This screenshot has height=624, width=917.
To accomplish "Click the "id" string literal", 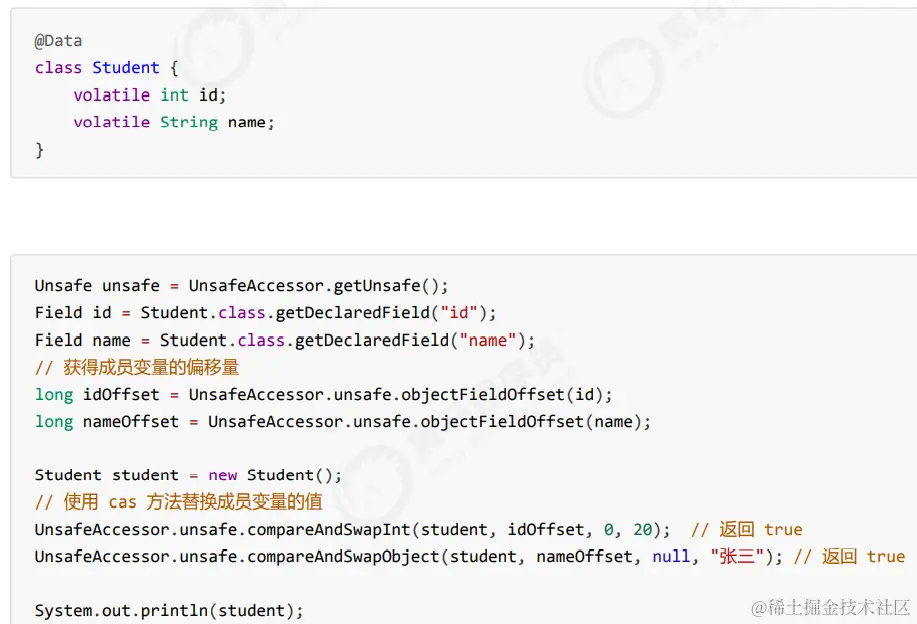I will click(x=459, y=313).
